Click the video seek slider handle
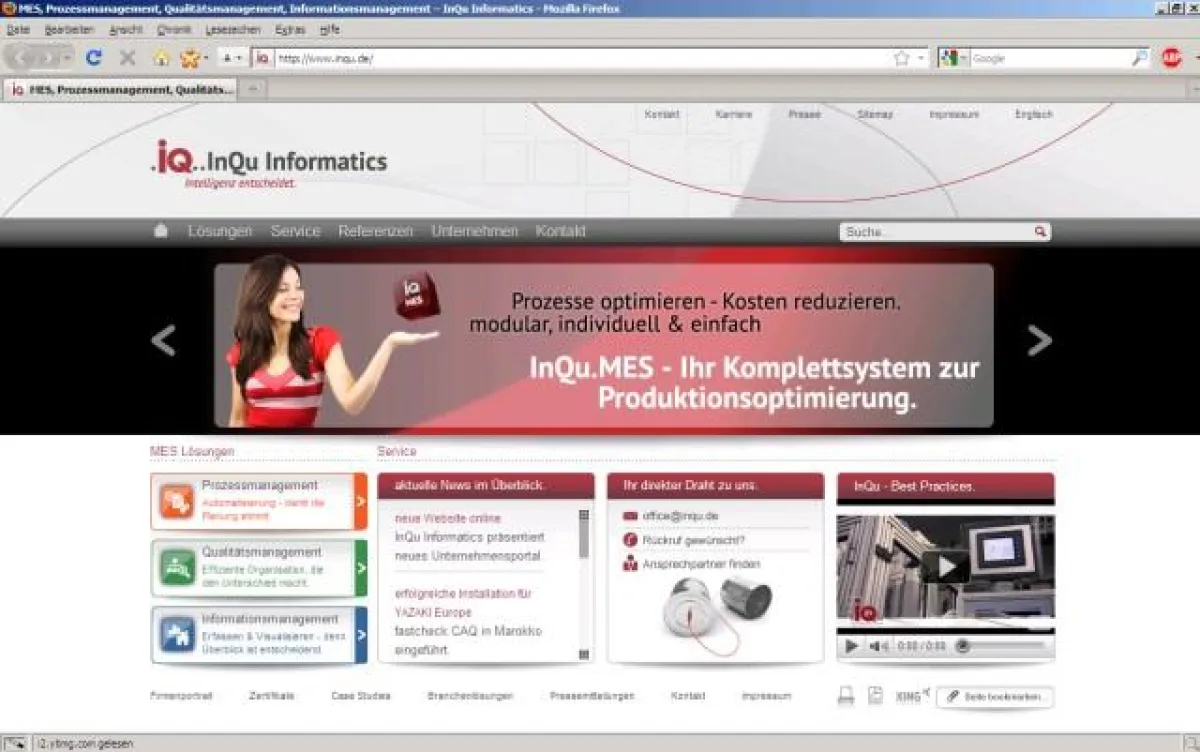This screenshot has width=1200, height=752. click(x=963, y=646)
